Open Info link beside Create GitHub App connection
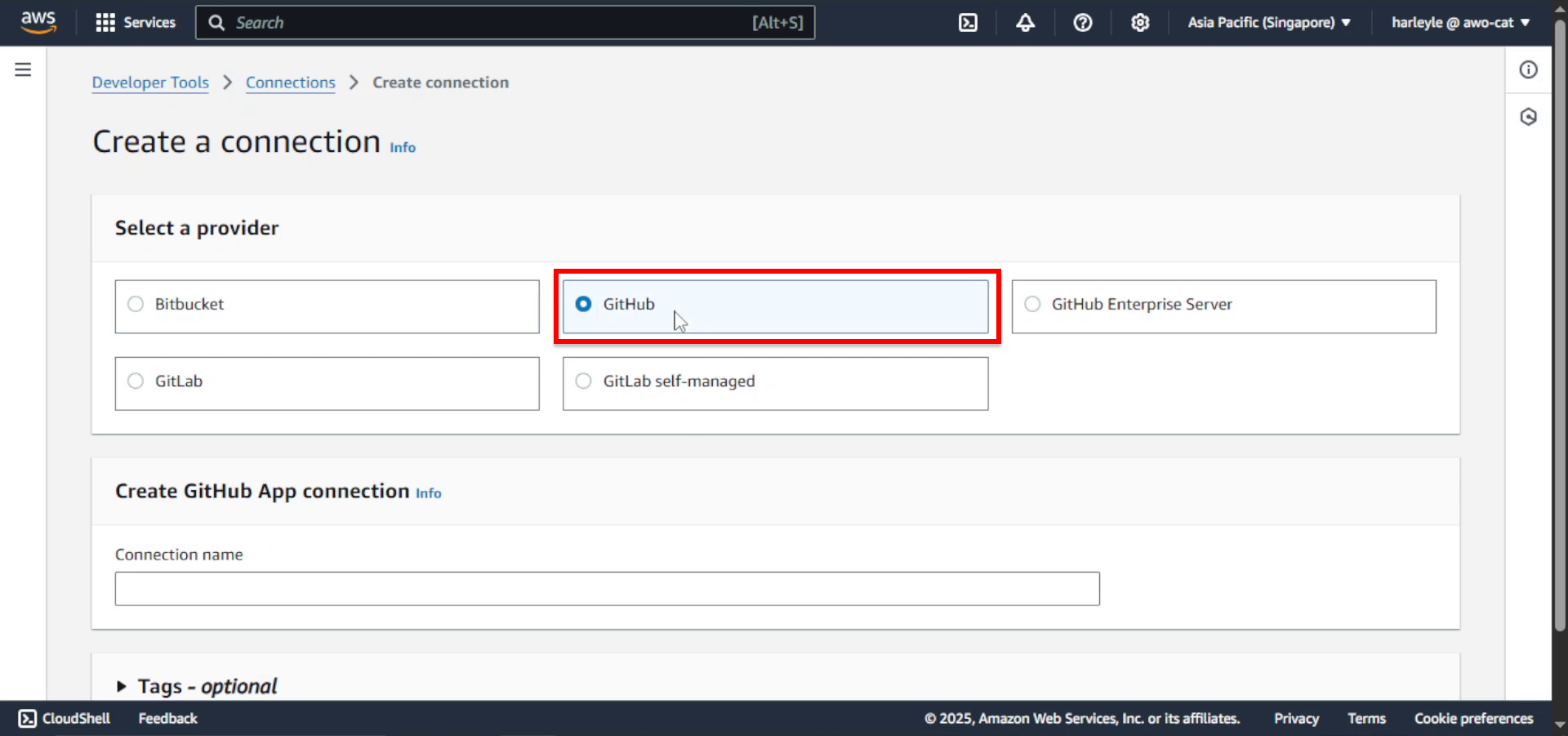This screenshot has width=1568, height=736. [429, 493]
